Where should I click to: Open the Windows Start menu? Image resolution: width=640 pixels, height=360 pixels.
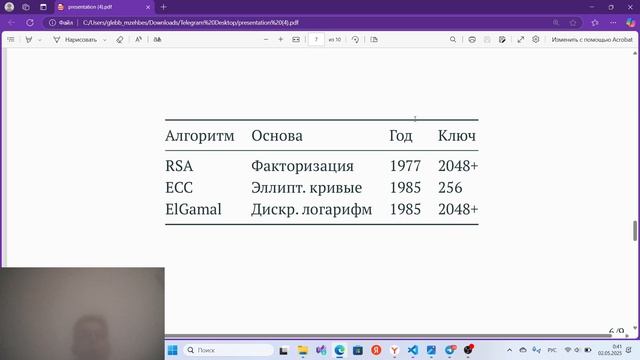tap(173, 350)
